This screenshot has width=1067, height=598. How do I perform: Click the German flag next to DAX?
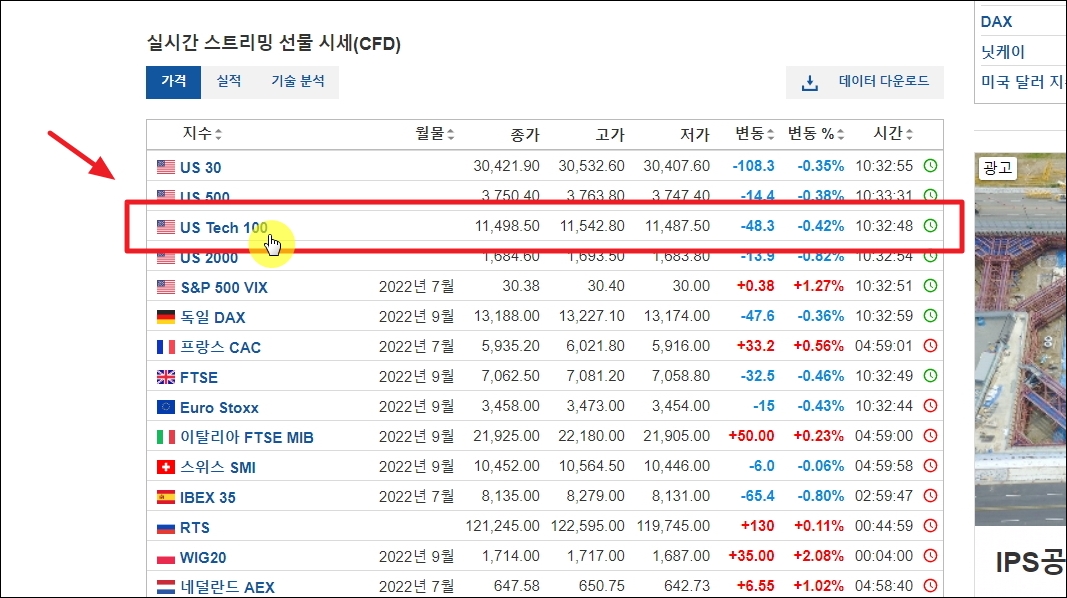pos(165,316)
